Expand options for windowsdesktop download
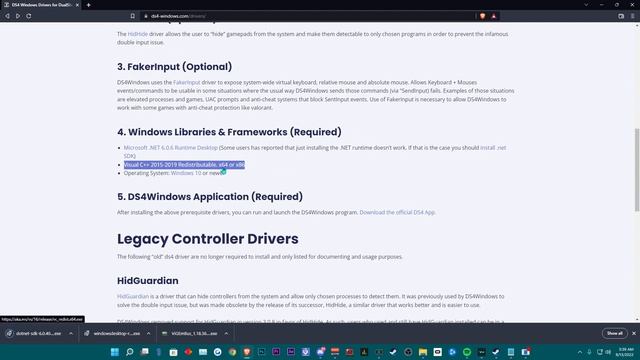Viewport: 640px width, 360px height. click(x=149, y=333)
